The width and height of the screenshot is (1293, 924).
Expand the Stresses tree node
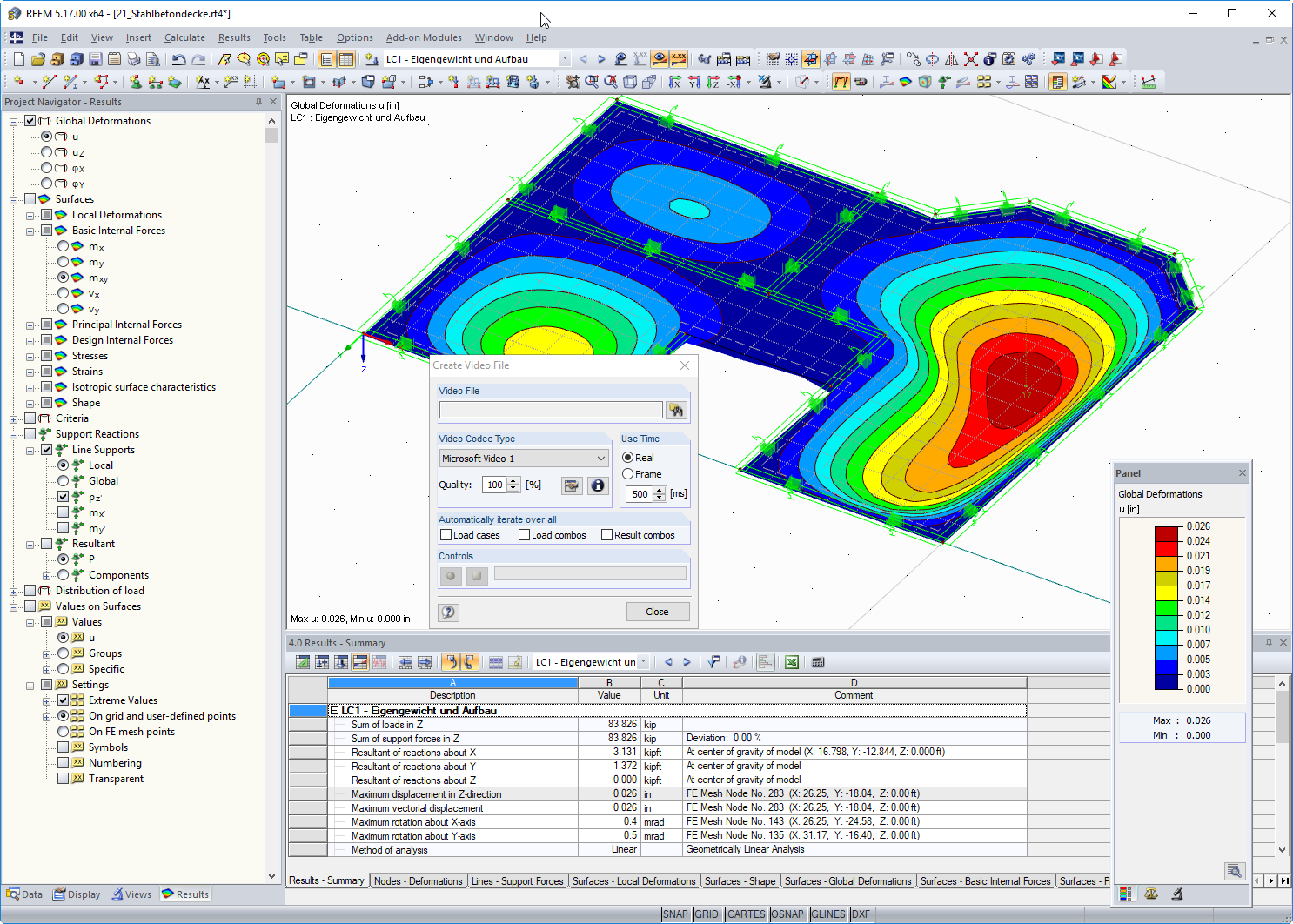coord(30,356)
